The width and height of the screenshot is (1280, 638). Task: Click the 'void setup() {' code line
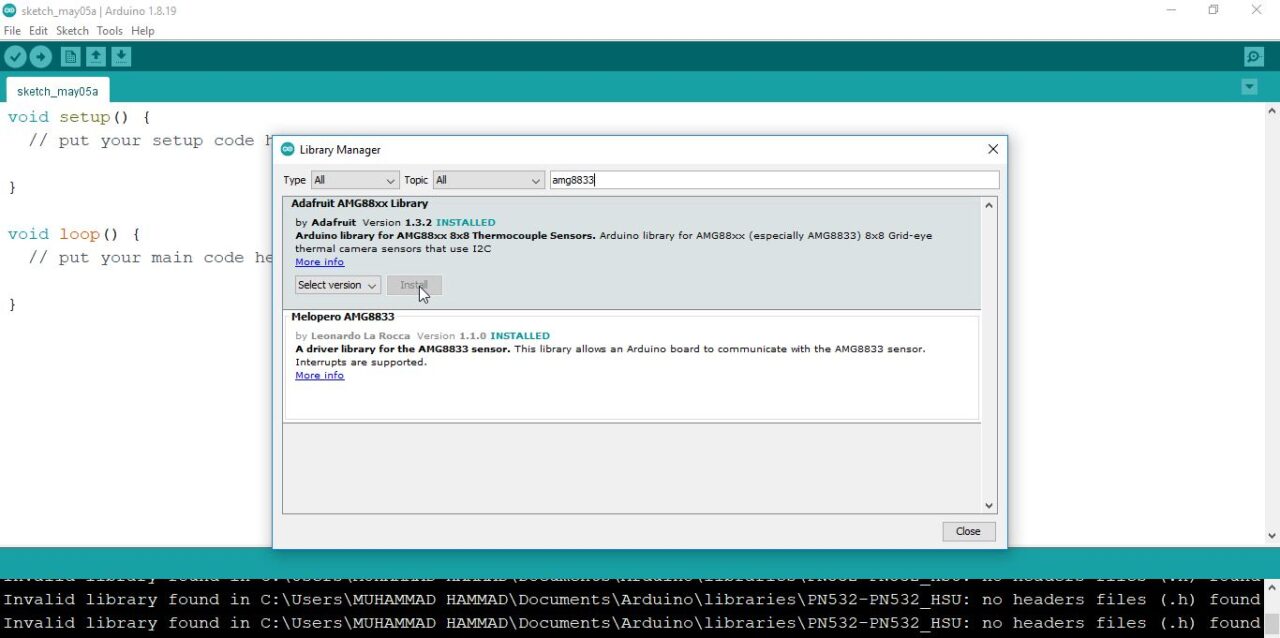click(80, 117)
